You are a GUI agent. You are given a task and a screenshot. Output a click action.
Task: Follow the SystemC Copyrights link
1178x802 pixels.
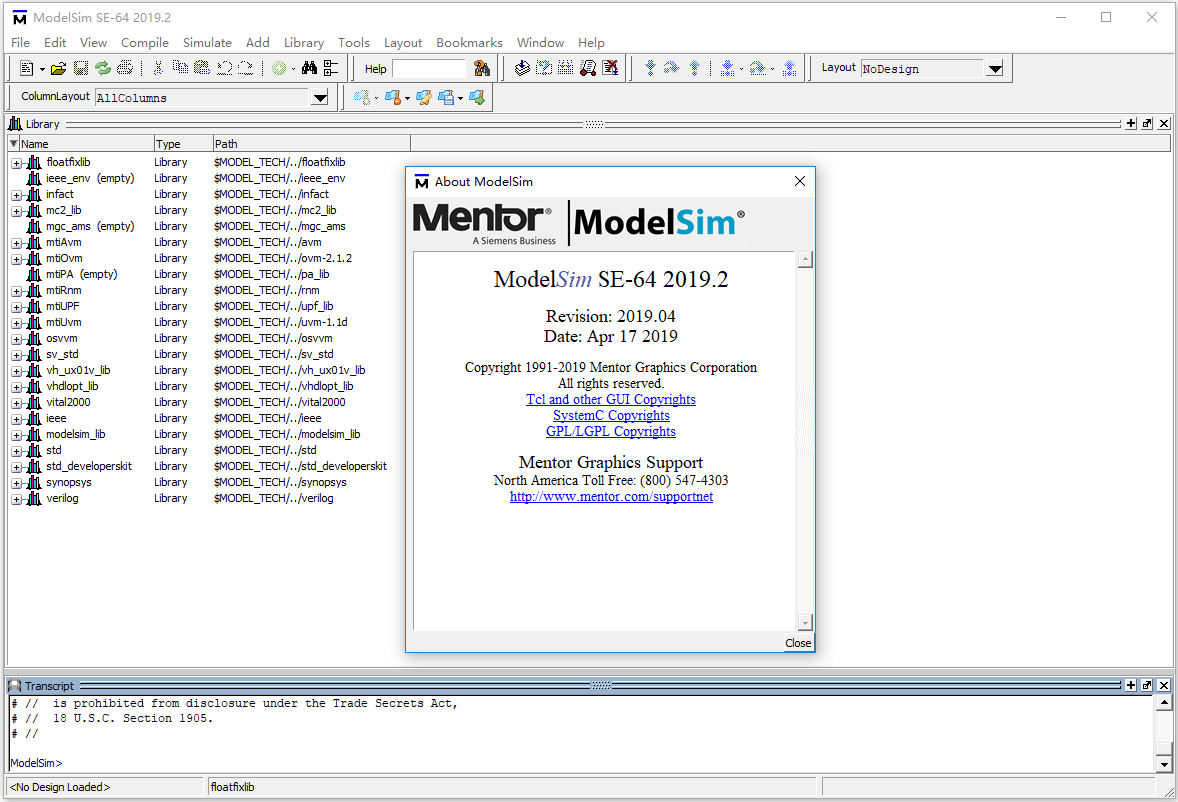tap(610, 415)
